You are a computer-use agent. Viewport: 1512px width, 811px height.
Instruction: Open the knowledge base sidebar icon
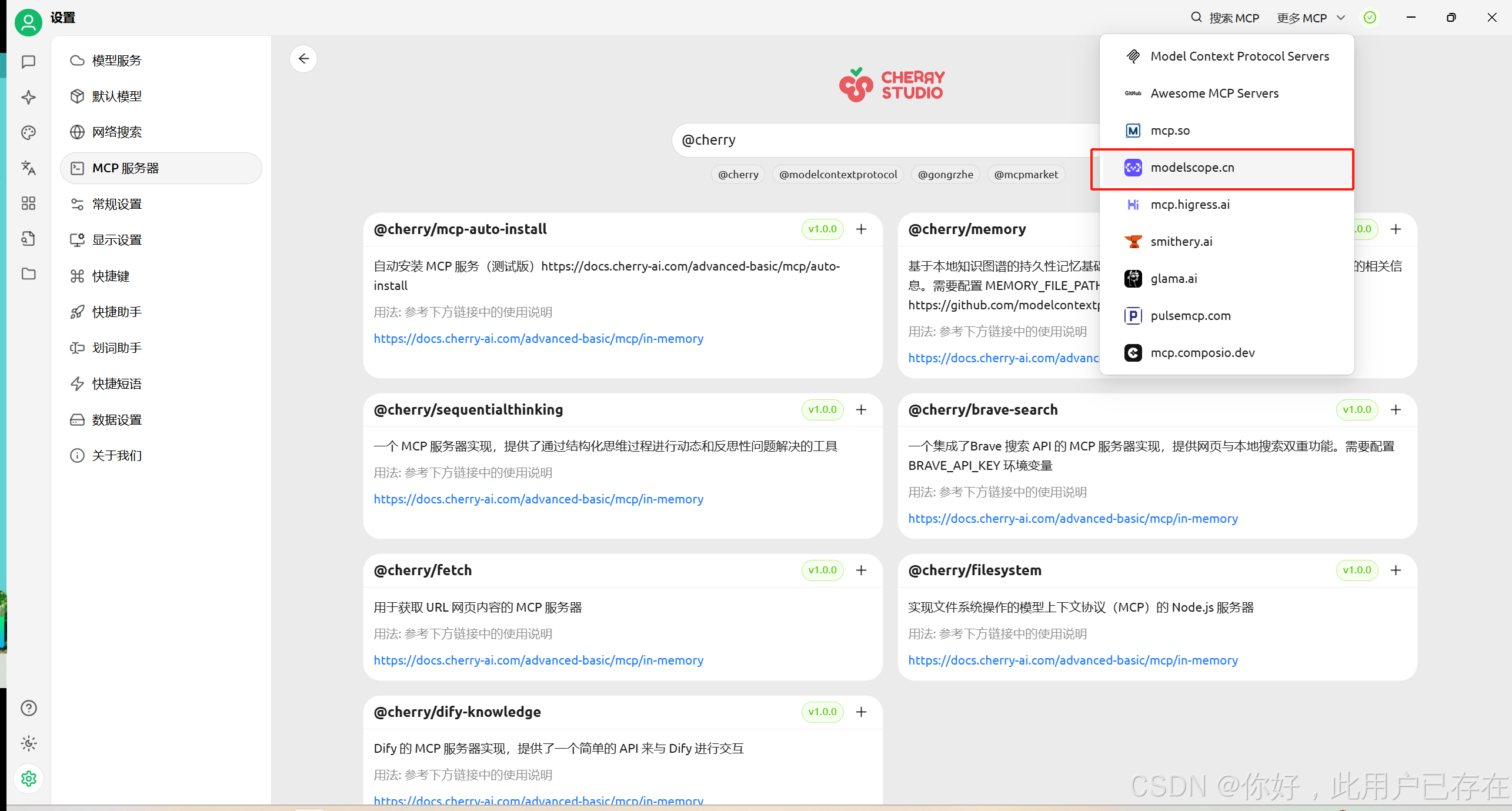coord(28,238)
